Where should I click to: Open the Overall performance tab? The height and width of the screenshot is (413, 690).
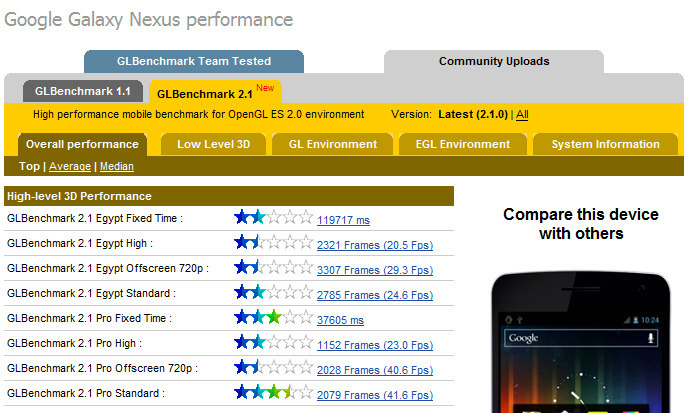pyautogui.click(x=82, y=144)
